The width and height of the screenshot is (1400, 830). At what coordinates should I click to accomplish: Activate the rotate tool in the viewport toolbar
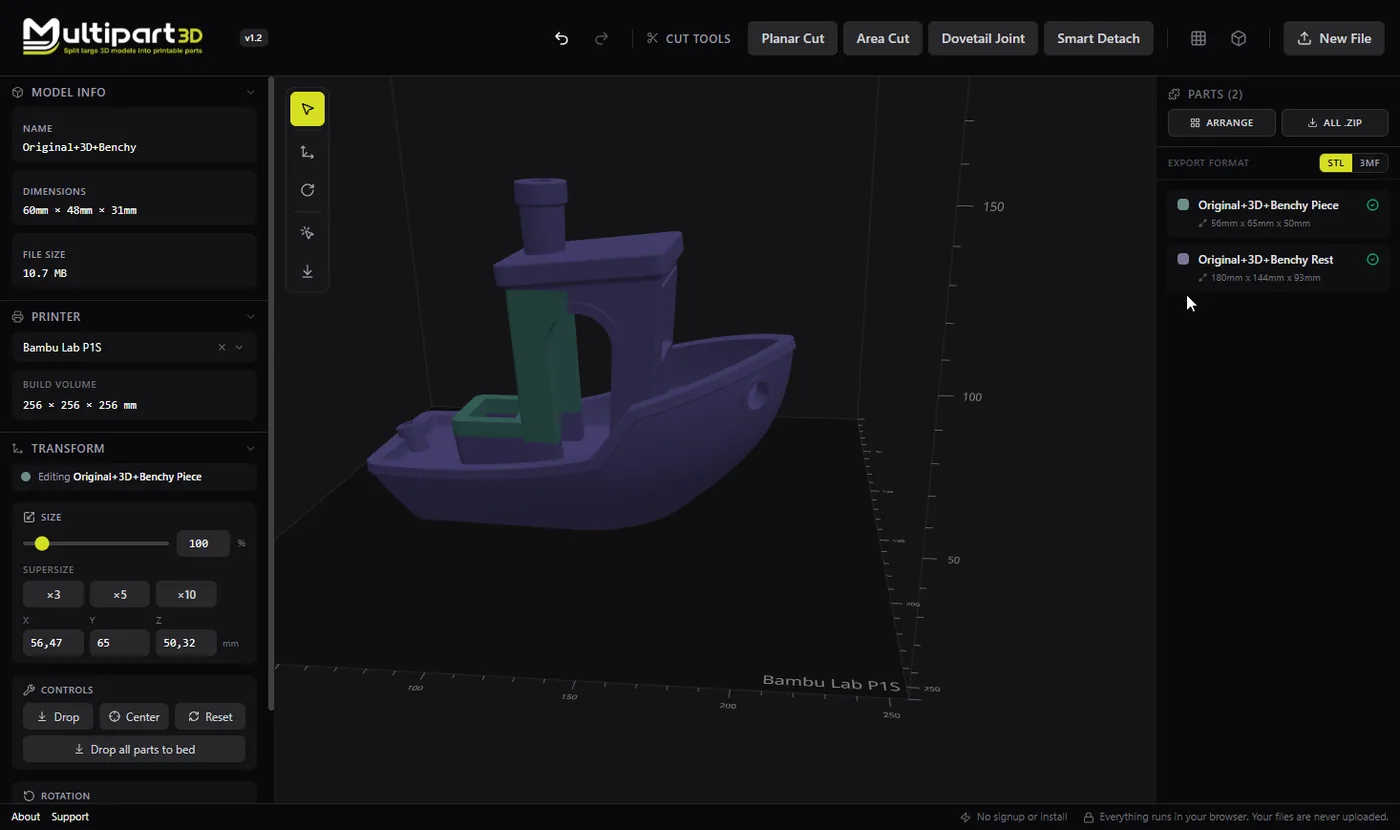[307, 190]
